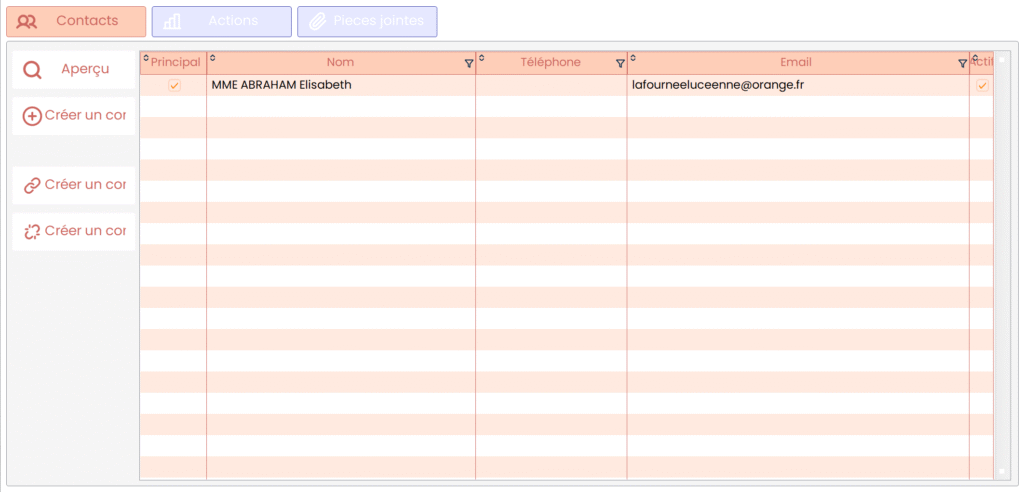Viewport: 1024px width, 492px height.
Task: Sort by the Email column arrows
Action: pyautogui.click(x=633, y=58)
